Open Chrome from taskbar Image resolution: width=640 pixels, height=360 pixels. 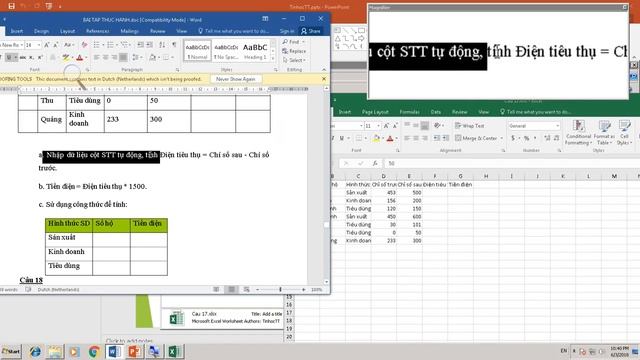click(x=94, y=351)
